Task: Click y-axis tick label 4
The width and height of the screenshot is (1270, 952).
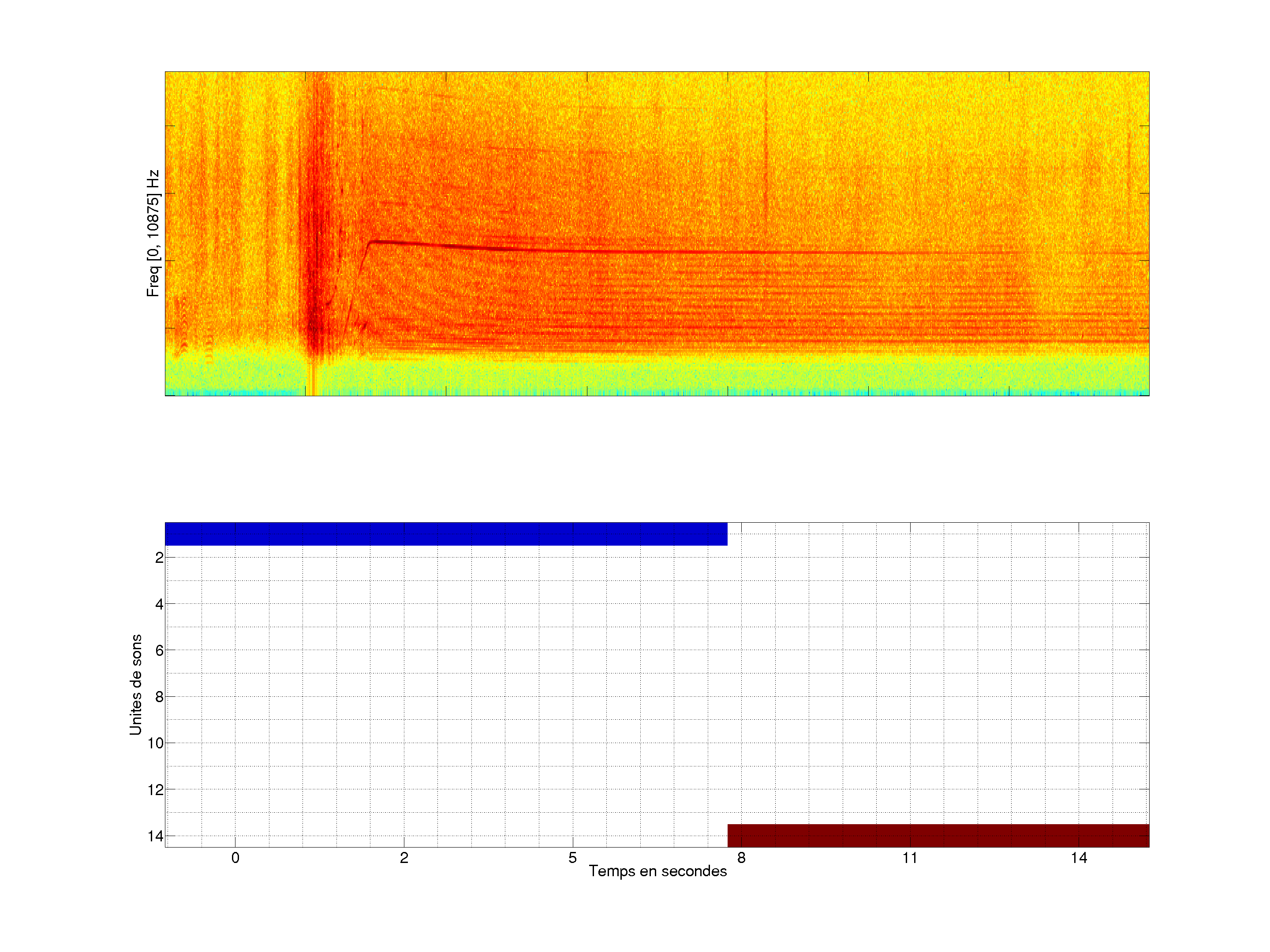Action: (159, 604)
